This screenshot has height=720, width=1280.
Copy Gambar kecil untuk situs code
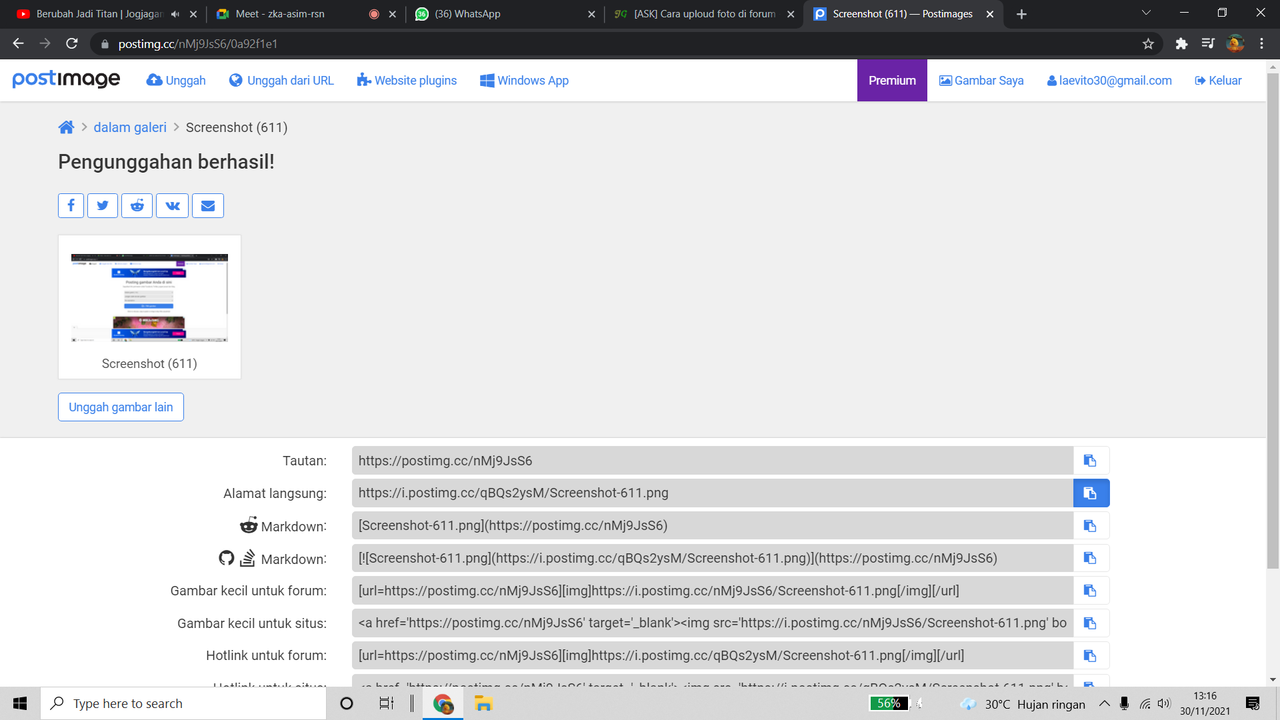[x=1091, y=623]
